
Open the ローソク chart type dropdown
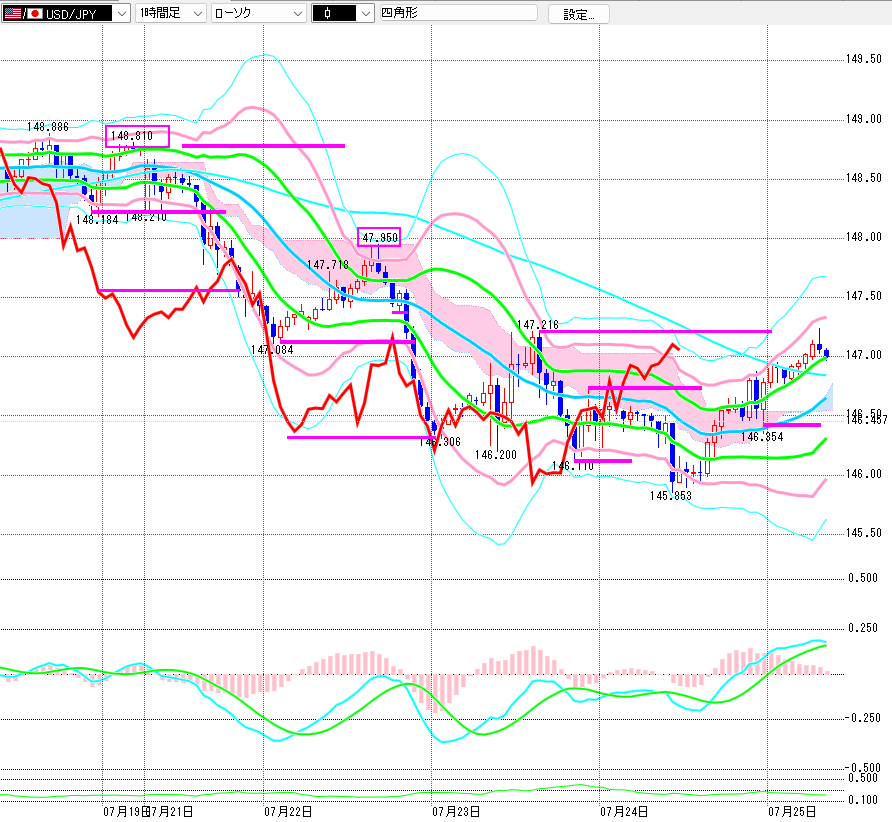click(259, 13)
